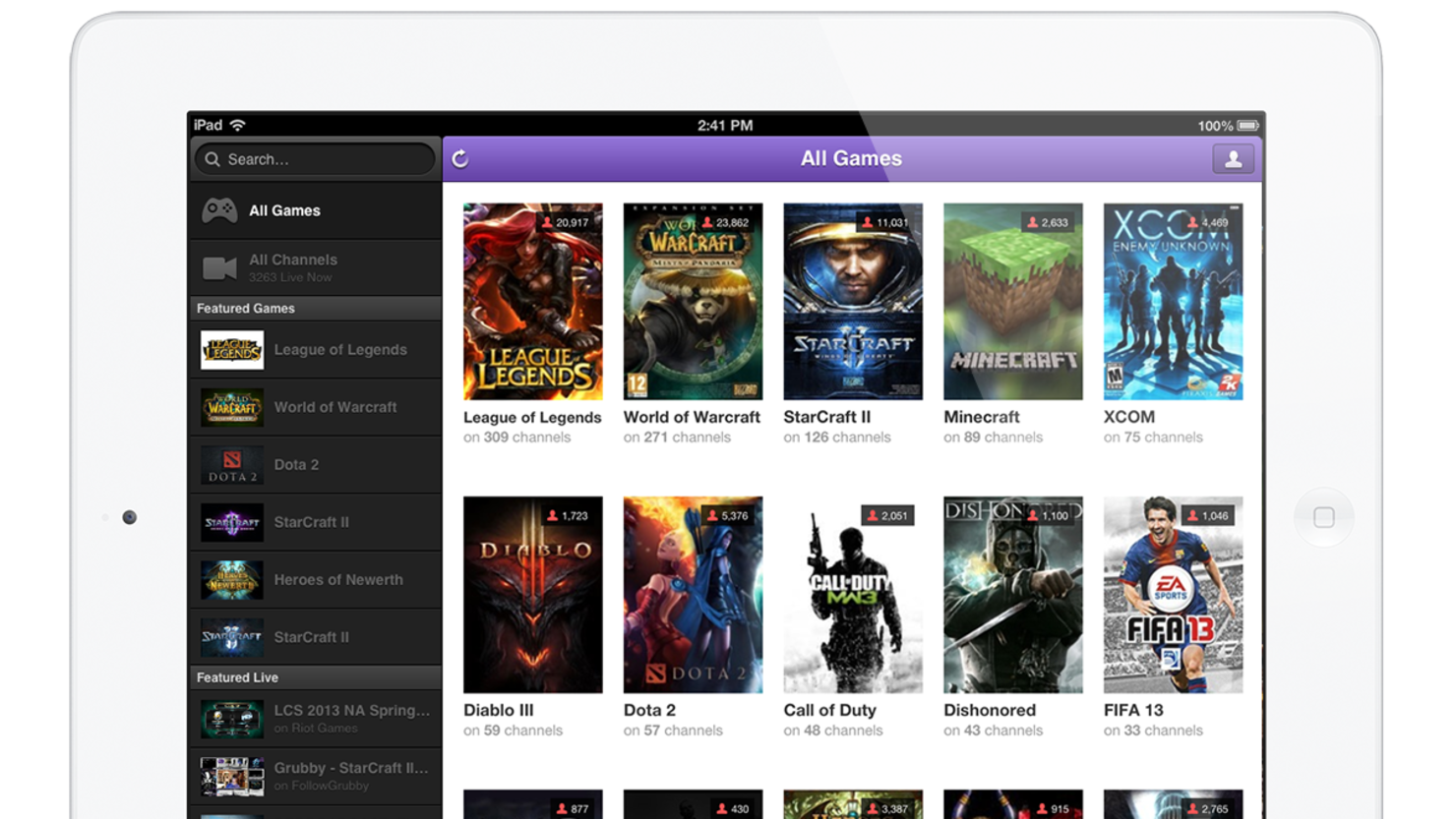This screenshot has height=819, width=1456.
Task: Open your profile with the person icon
Action: pos(1234,157)
